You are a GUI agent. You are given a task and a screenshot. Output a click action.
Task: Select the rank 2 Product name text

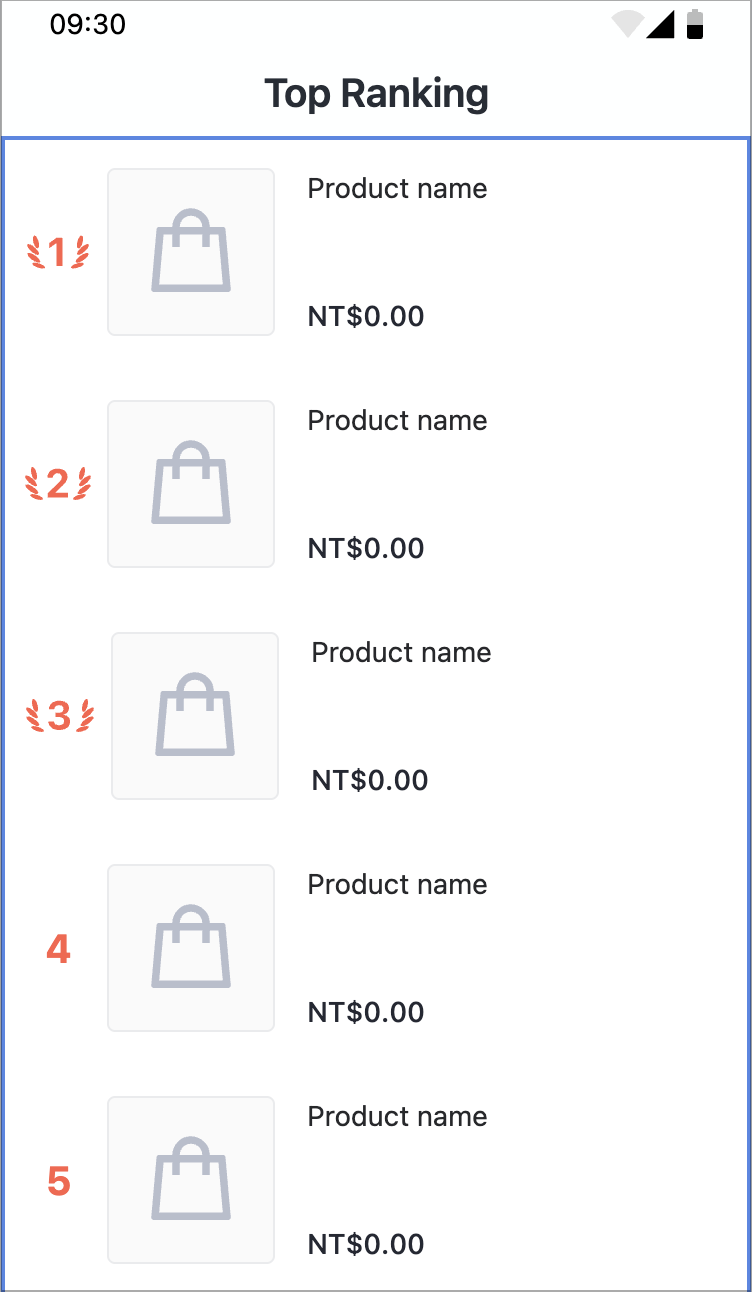397,421
